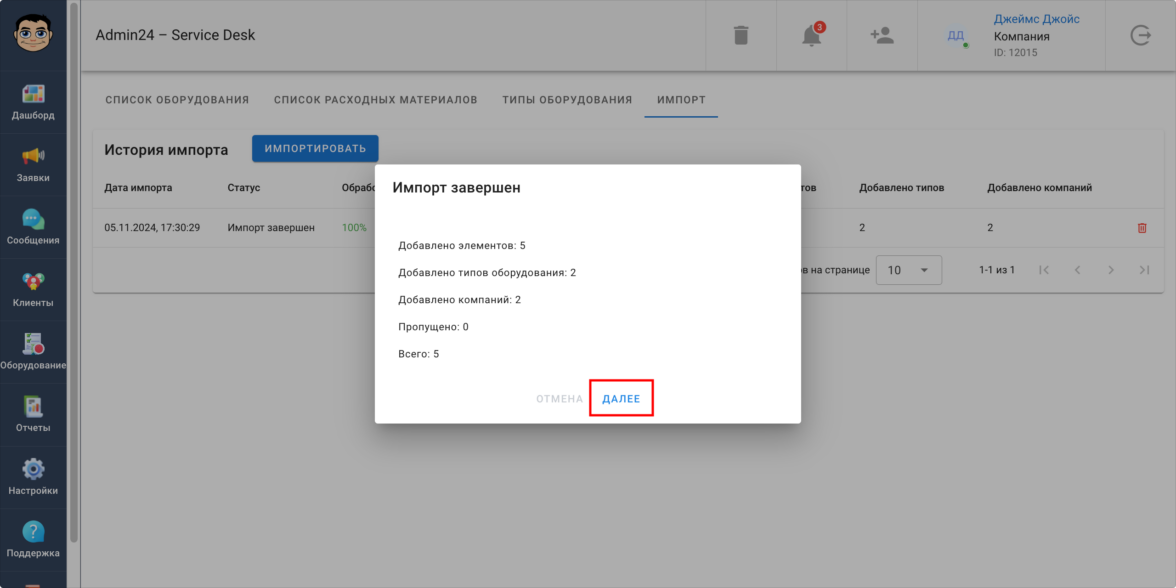Go to first page pagination arrow

(x=1044, y=269)
